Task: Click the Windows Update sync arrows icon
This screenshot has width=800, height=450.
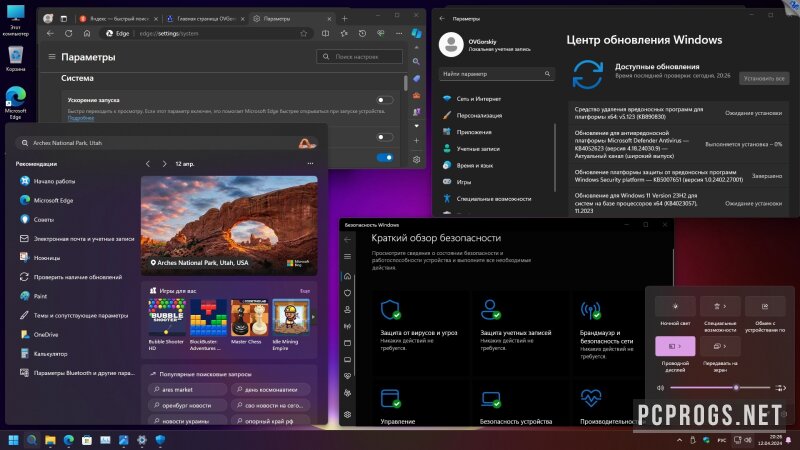Action: pos(587,74)
